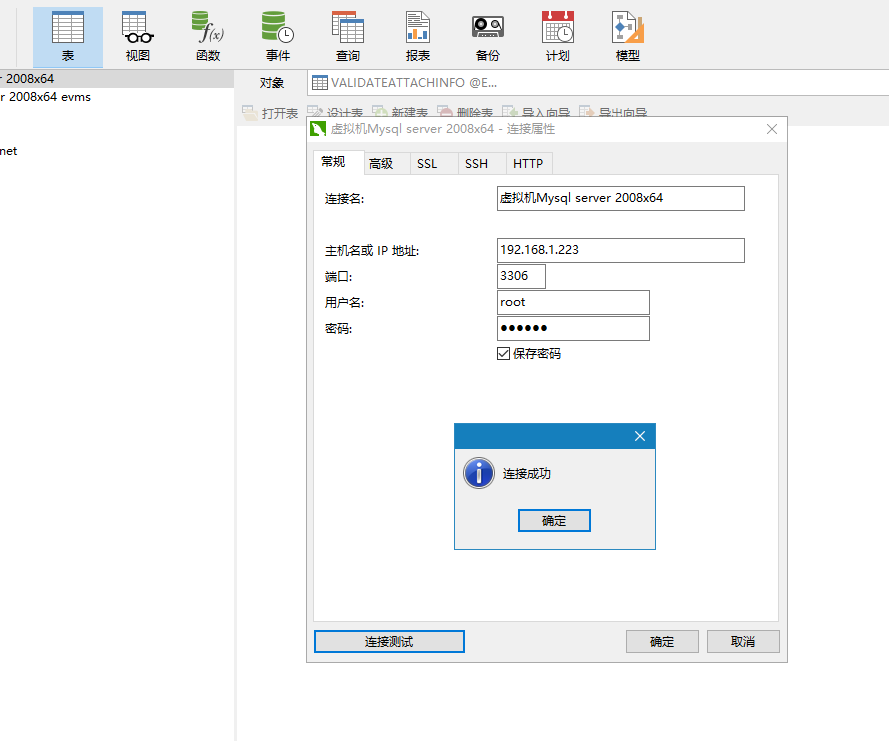Click the 删除表 toolbar button

click(465, 112)
